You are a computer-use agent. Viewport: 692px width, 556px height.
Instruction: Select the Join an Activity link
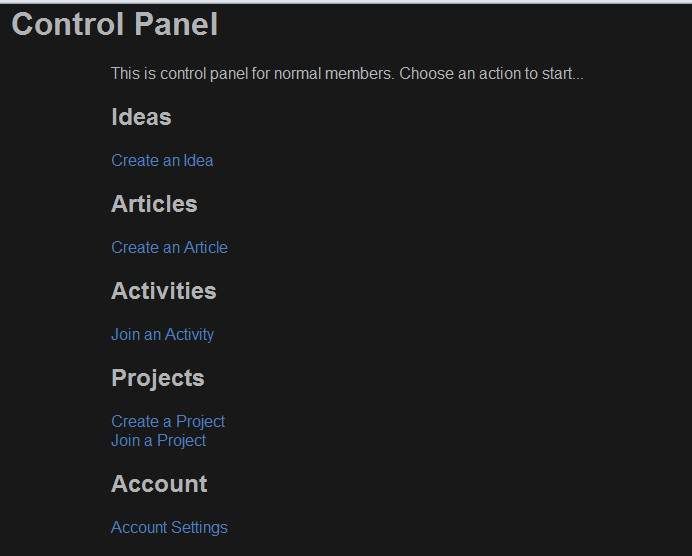click(162, 335)
